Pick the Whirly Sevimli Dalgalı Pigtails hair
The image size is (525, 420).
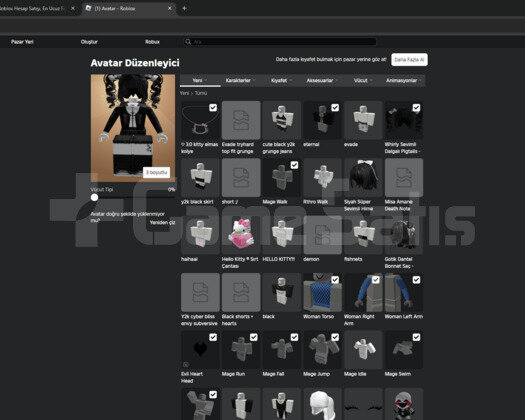(404, 120)
